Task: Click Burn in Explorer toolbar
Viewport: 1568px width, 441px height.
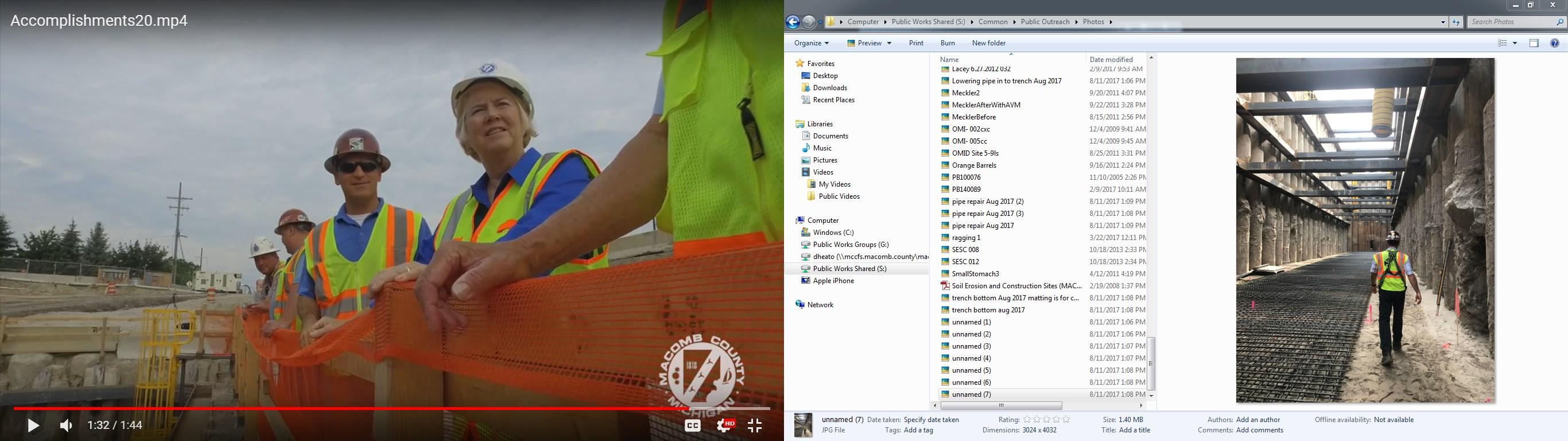Action: pos(948,43)
